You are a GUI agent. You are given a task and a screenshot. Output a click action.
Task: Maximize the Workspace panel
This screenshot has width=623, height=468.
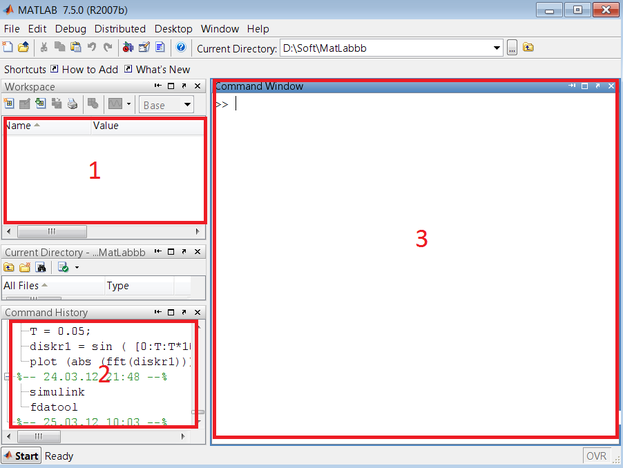(x=171, y=86)
